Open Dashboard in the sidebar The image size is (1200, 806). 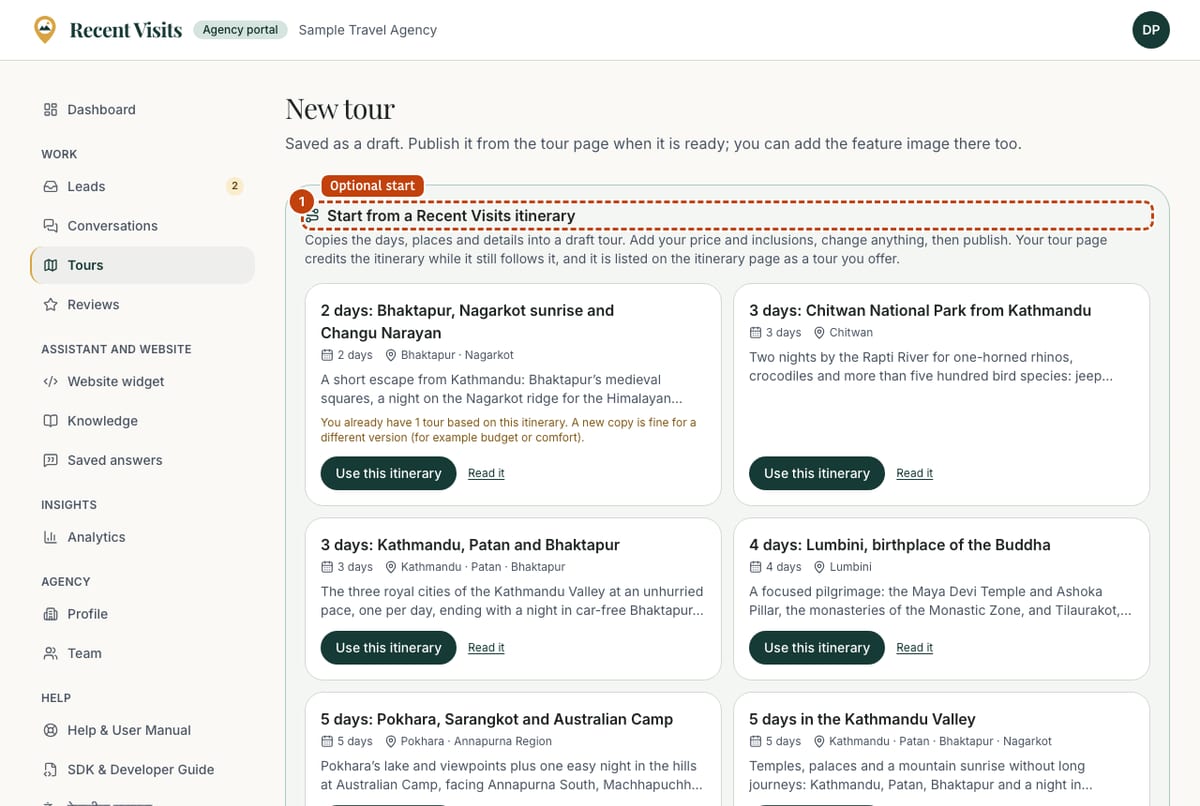(142, 110)
